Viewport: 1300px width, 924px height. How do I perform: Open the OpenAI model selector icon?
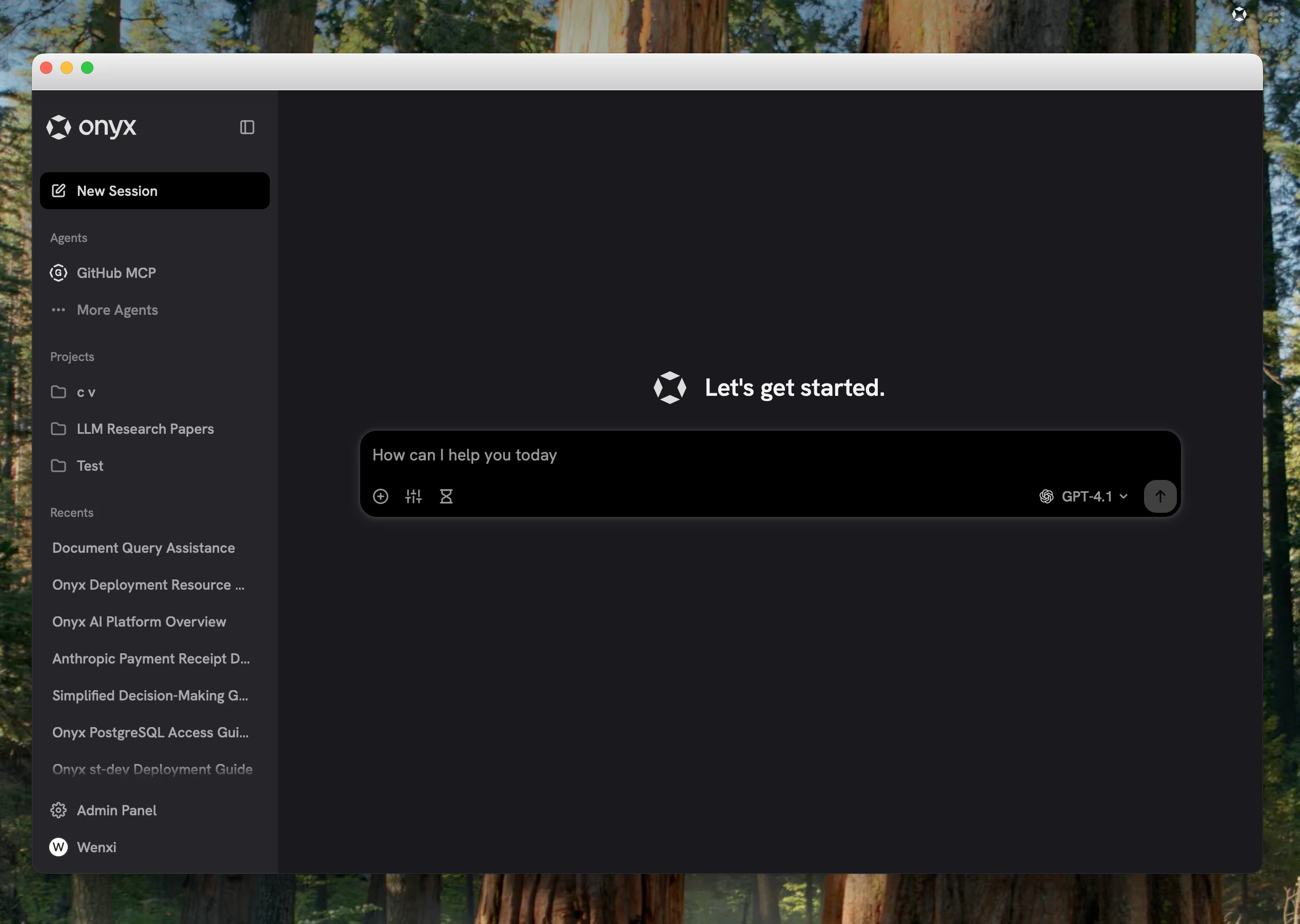click(1046, 496)
